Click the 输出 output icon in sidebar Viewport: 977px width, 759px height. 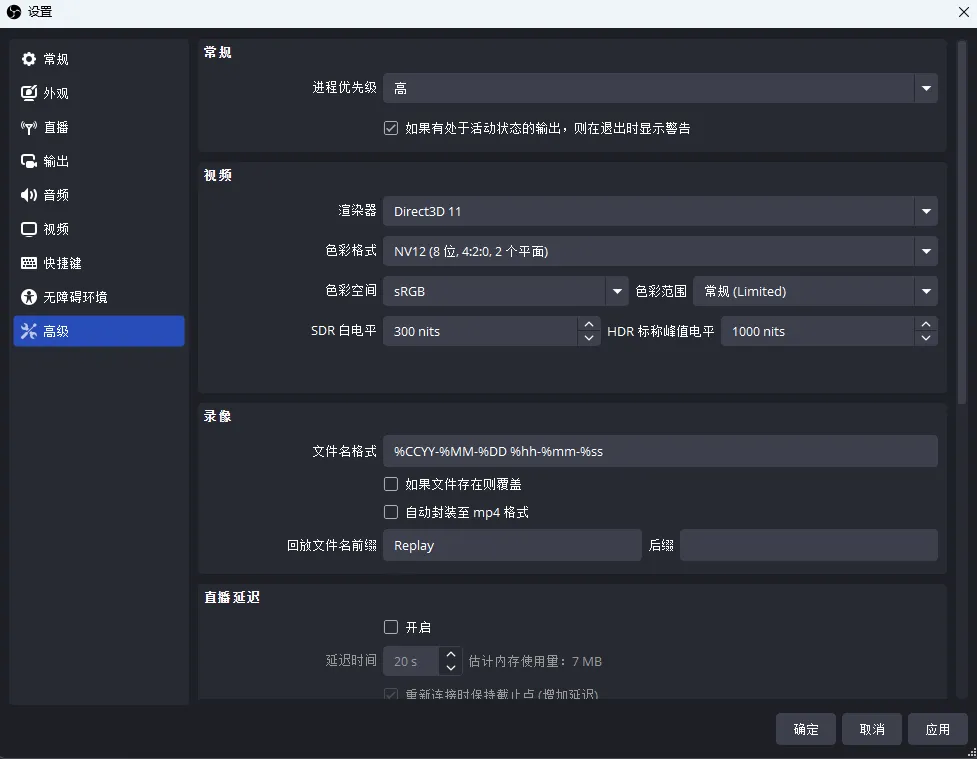[29, 161]
